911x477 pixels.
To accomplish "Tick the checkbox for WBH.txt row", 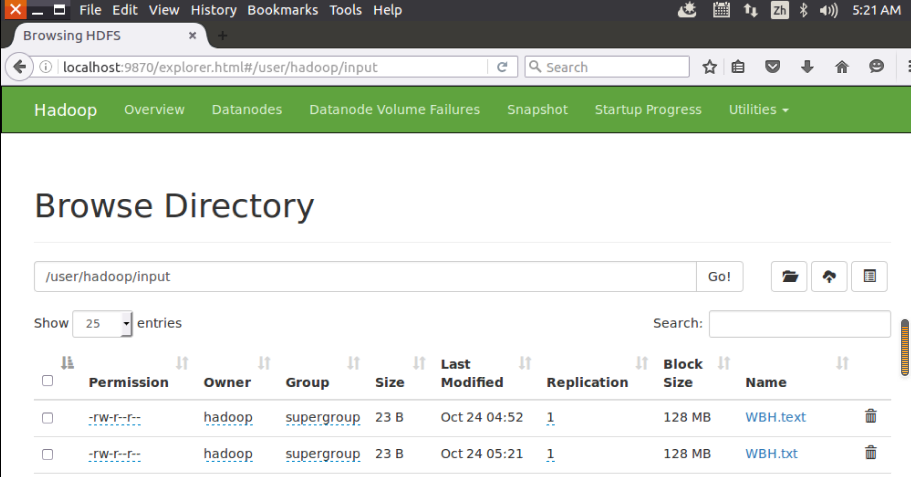I will pyautogui.click(x=47, y=454).
